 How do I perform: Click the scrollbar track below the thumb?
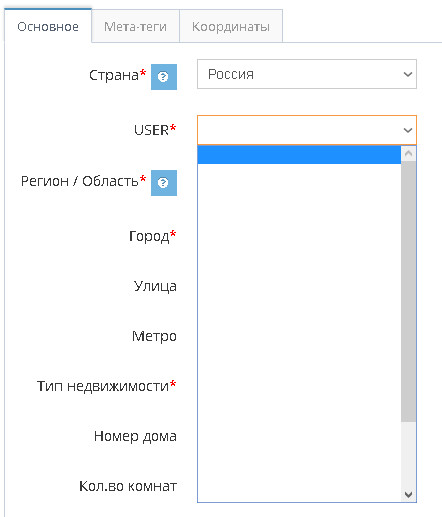point(408,454)
